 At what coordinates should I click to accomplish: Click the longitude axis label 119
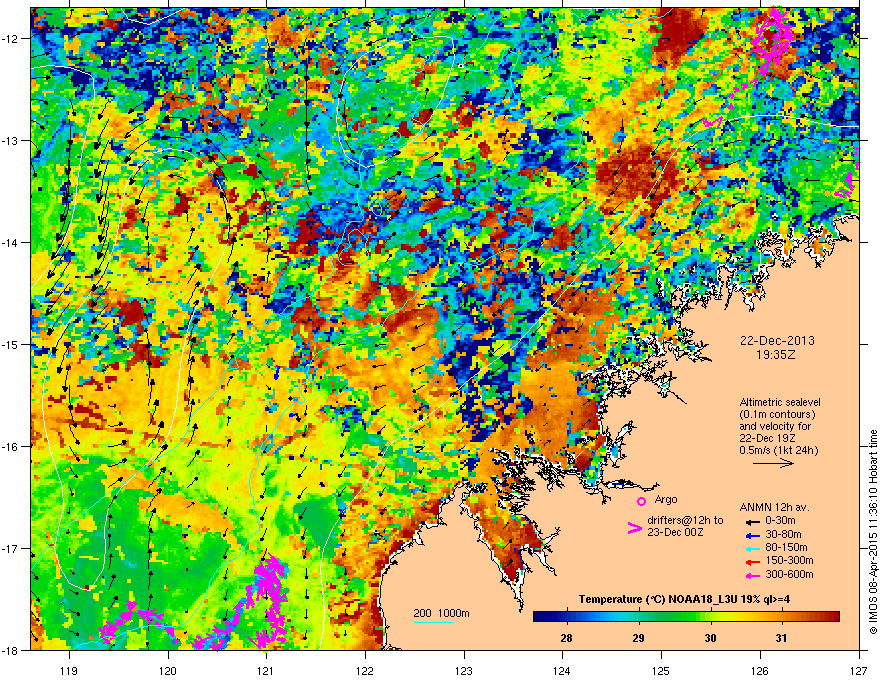(x=70, y=670)
